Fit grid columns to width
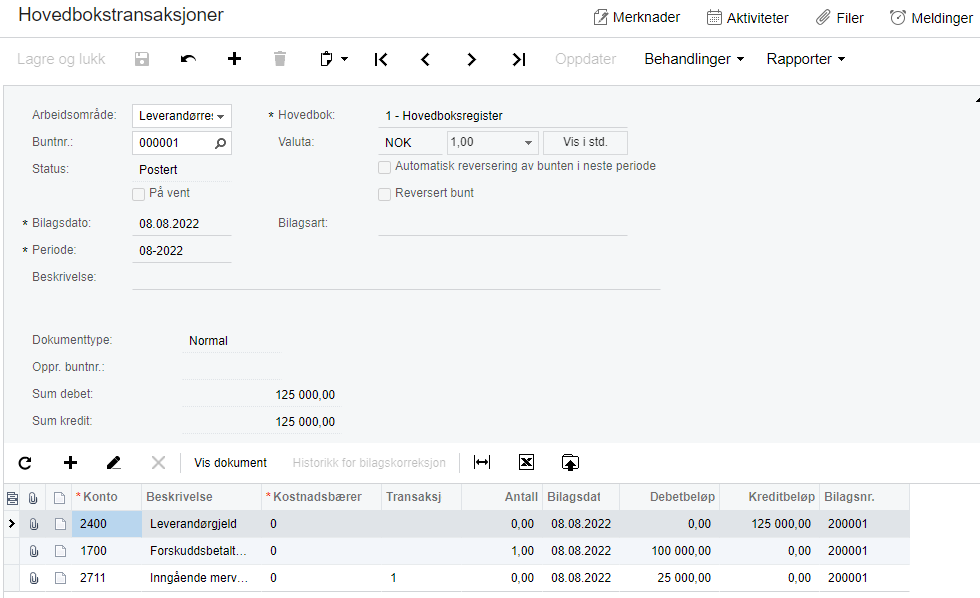This screenshot has height=598, width=980. click(x=482, y=462)
